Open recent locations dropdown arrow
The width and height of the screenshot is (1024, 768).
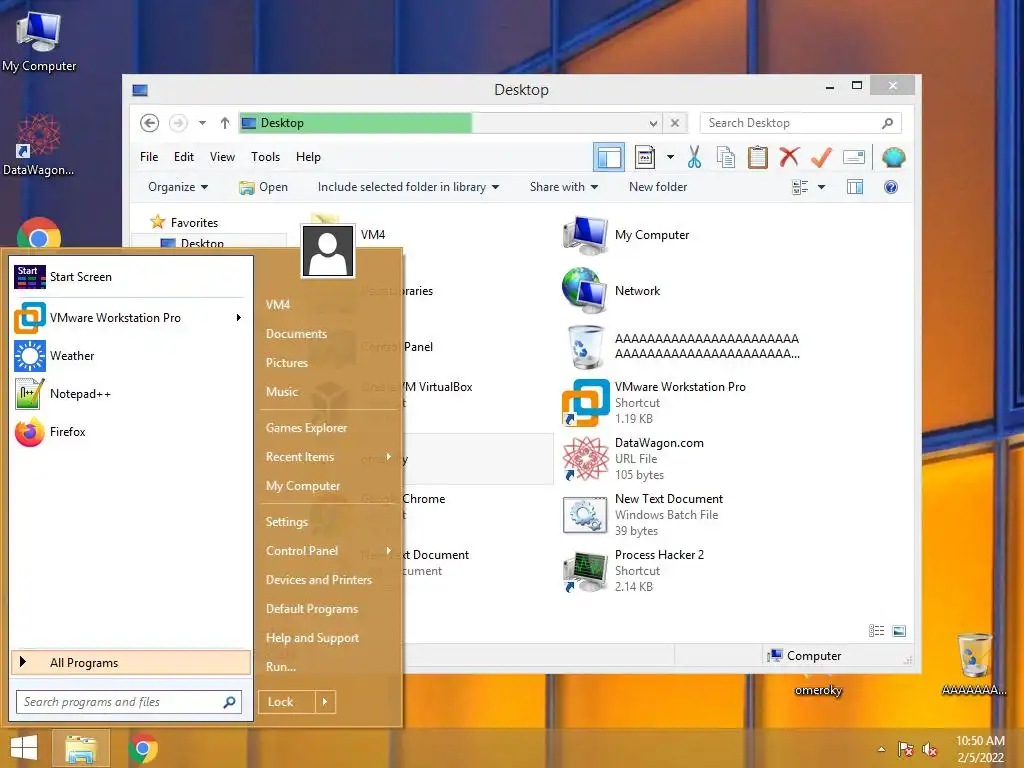(x=202, y=123)
